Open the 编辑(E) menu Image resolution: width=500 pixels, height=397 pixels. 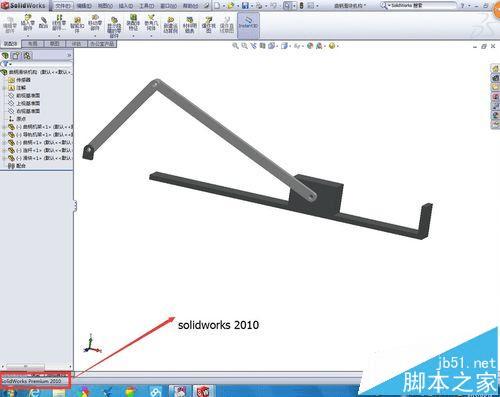coord(84,6)
